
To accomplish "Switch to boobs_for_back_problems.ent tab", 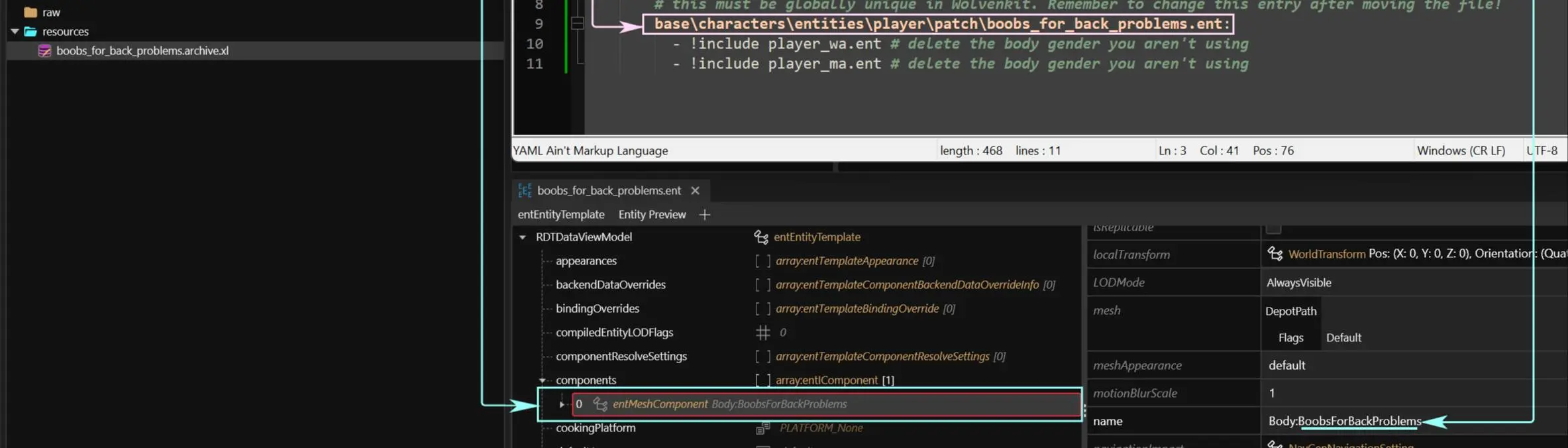I will coord(609,190).
